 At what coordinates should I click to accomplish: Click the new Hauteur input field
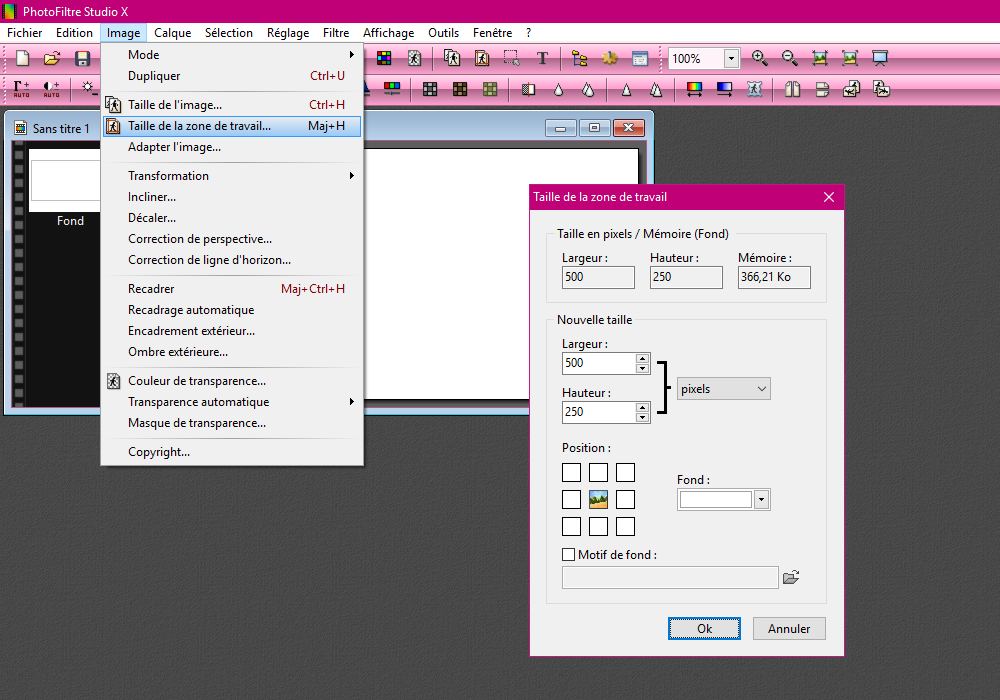click(599, 412)
